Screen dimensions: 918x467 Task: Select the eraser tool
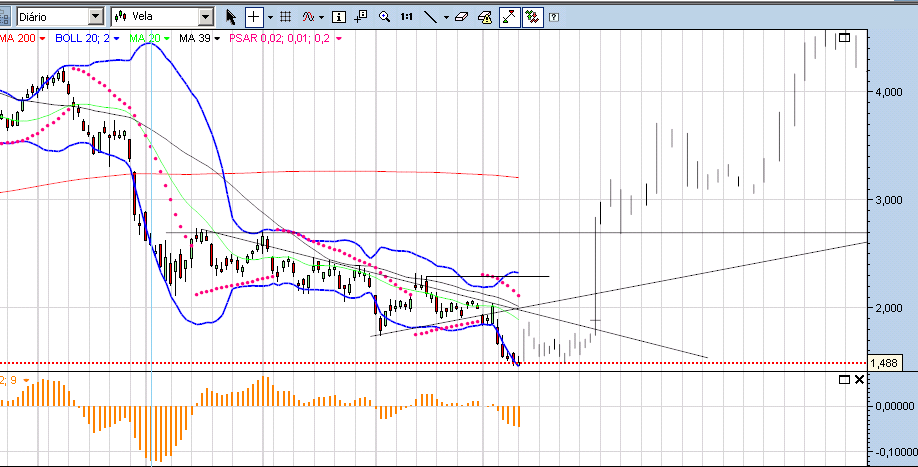click(x=462, y=17)
